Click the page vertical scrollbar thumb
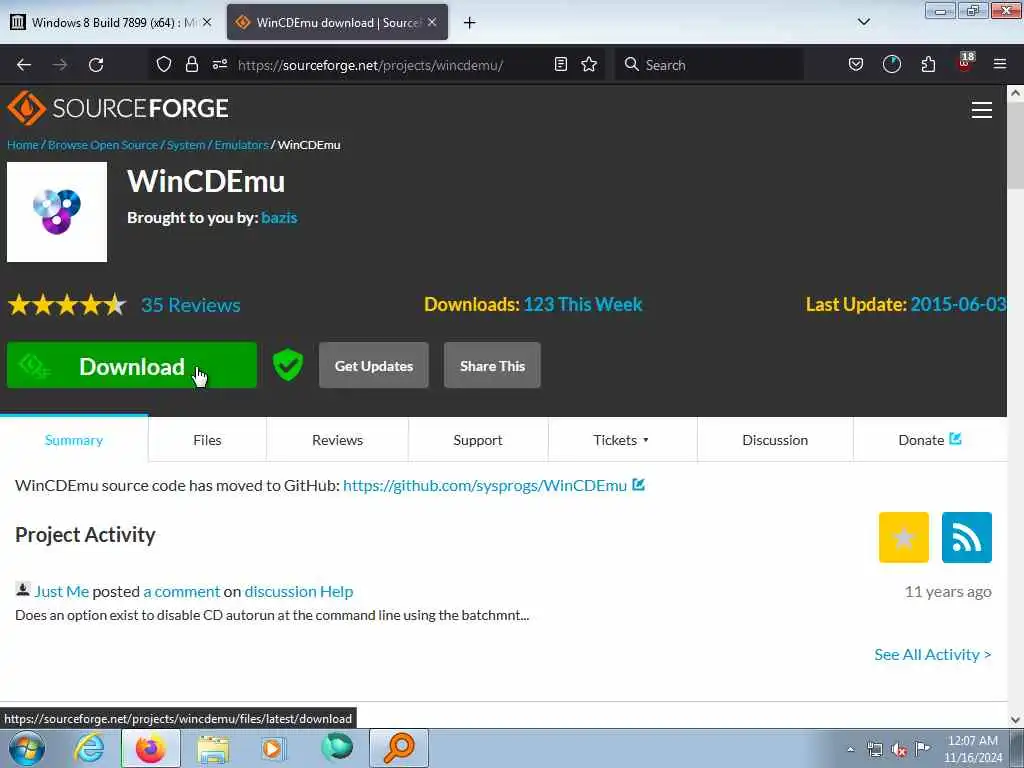1024x768 pixels. pos(1016,145)
